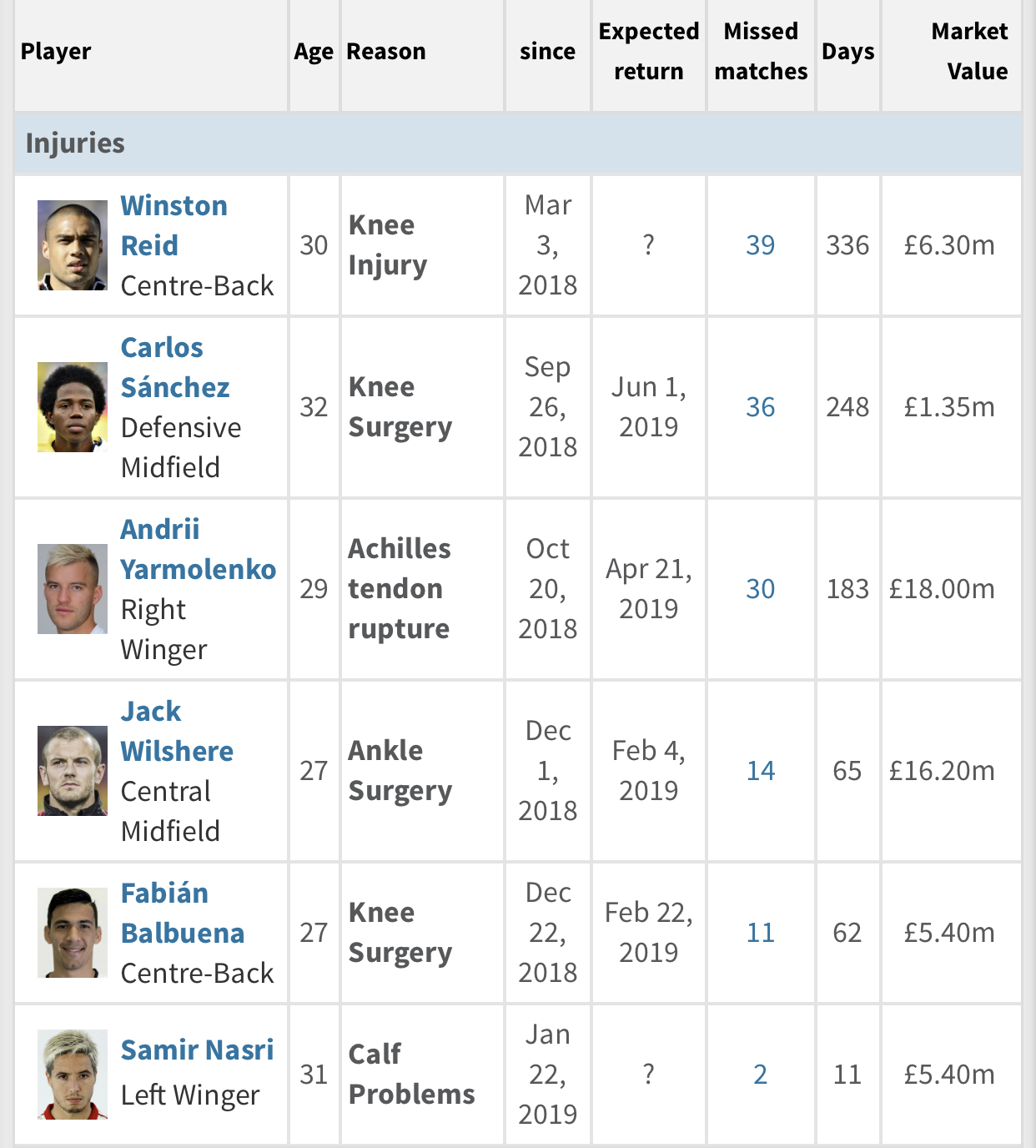Select Jack Wilshere's name link

pyautogui.click(x=177, y=731)
